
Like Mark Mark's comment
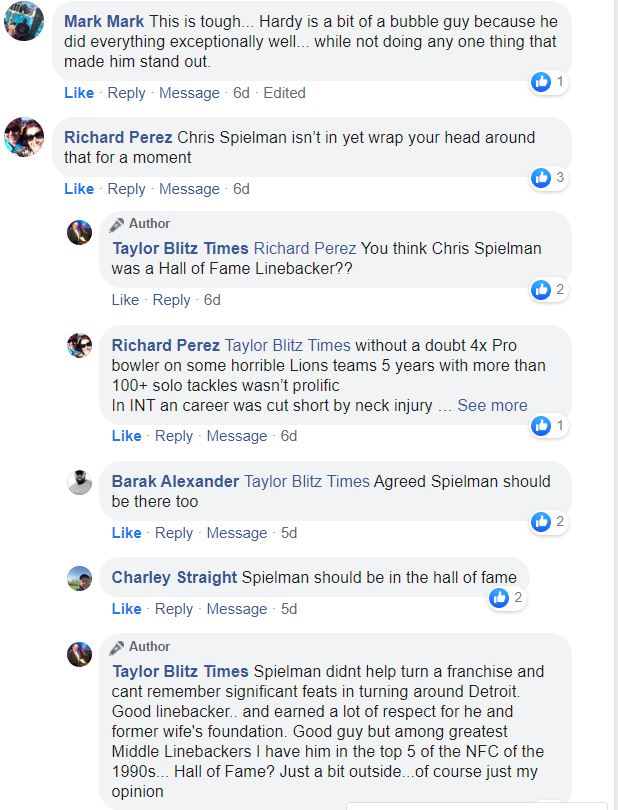[x=77, y=92]
